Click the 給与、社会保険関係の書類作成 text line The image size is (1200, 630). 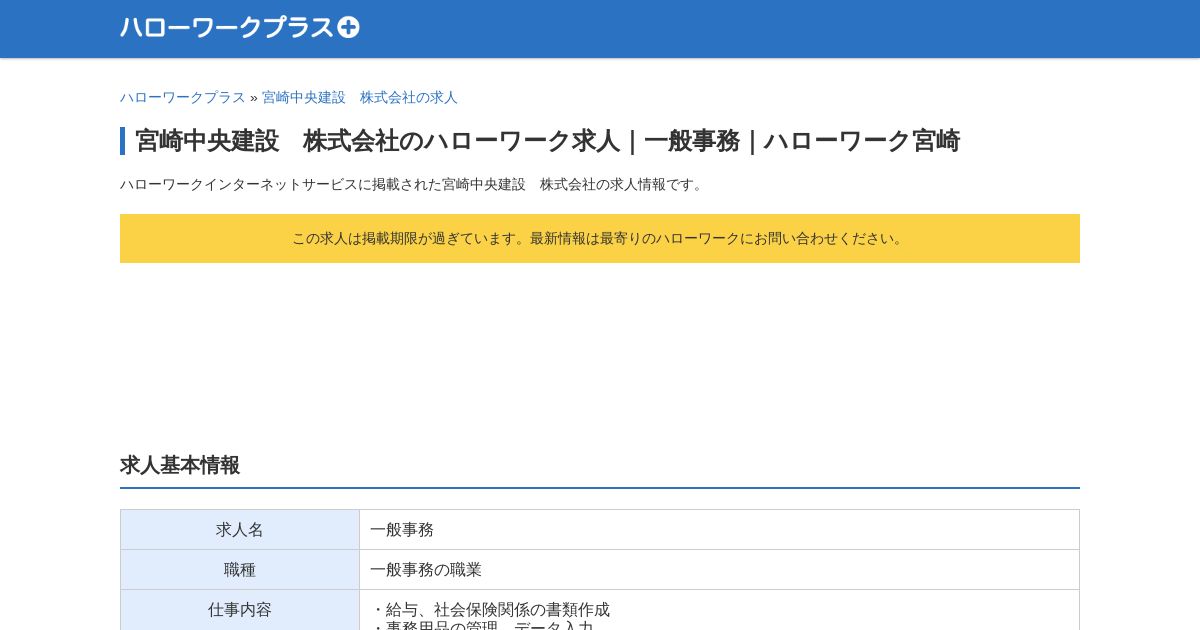(490, 610)
